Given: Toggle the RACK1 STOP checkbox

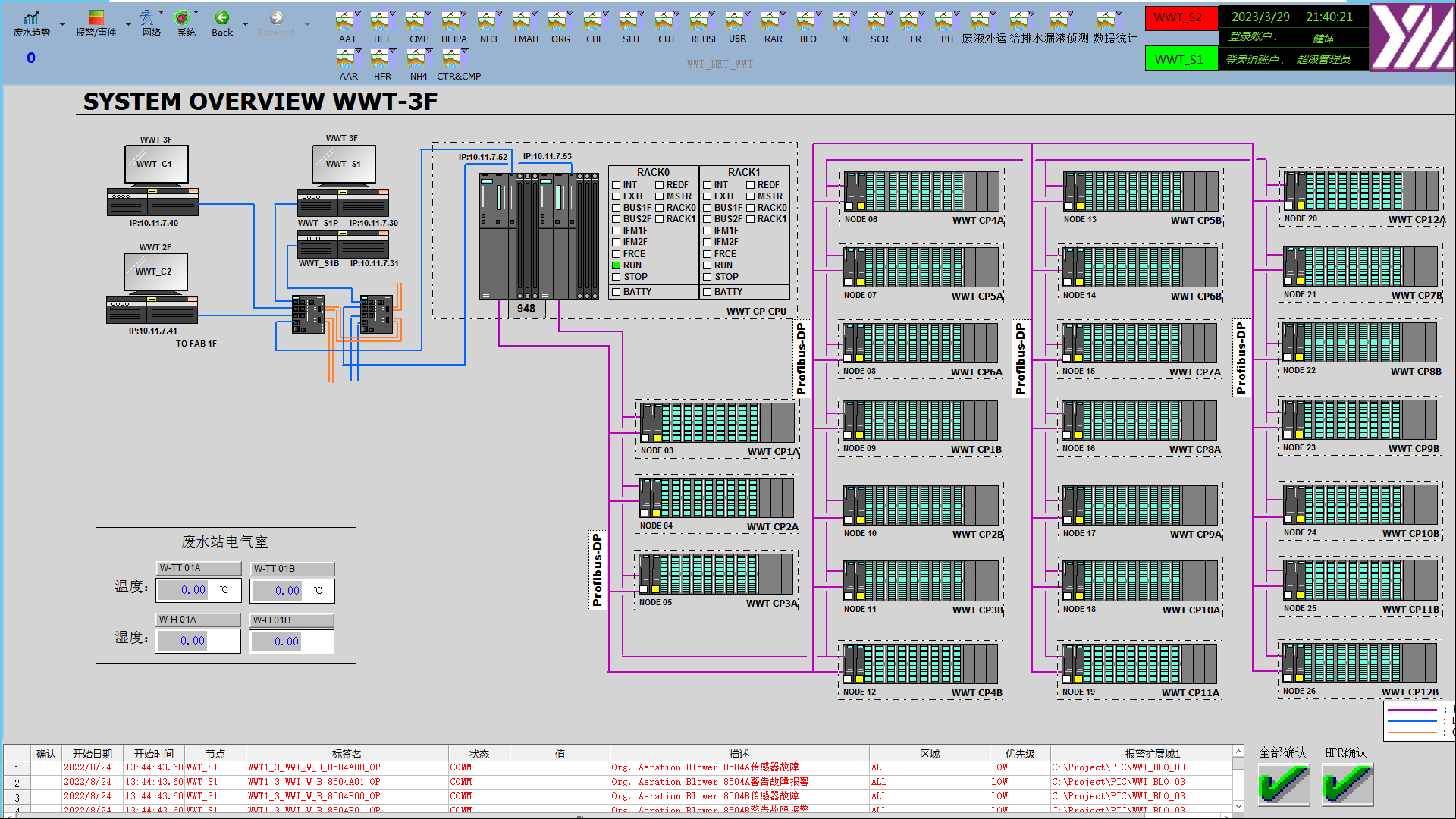Looking at the screenshot, I should 708,277.
